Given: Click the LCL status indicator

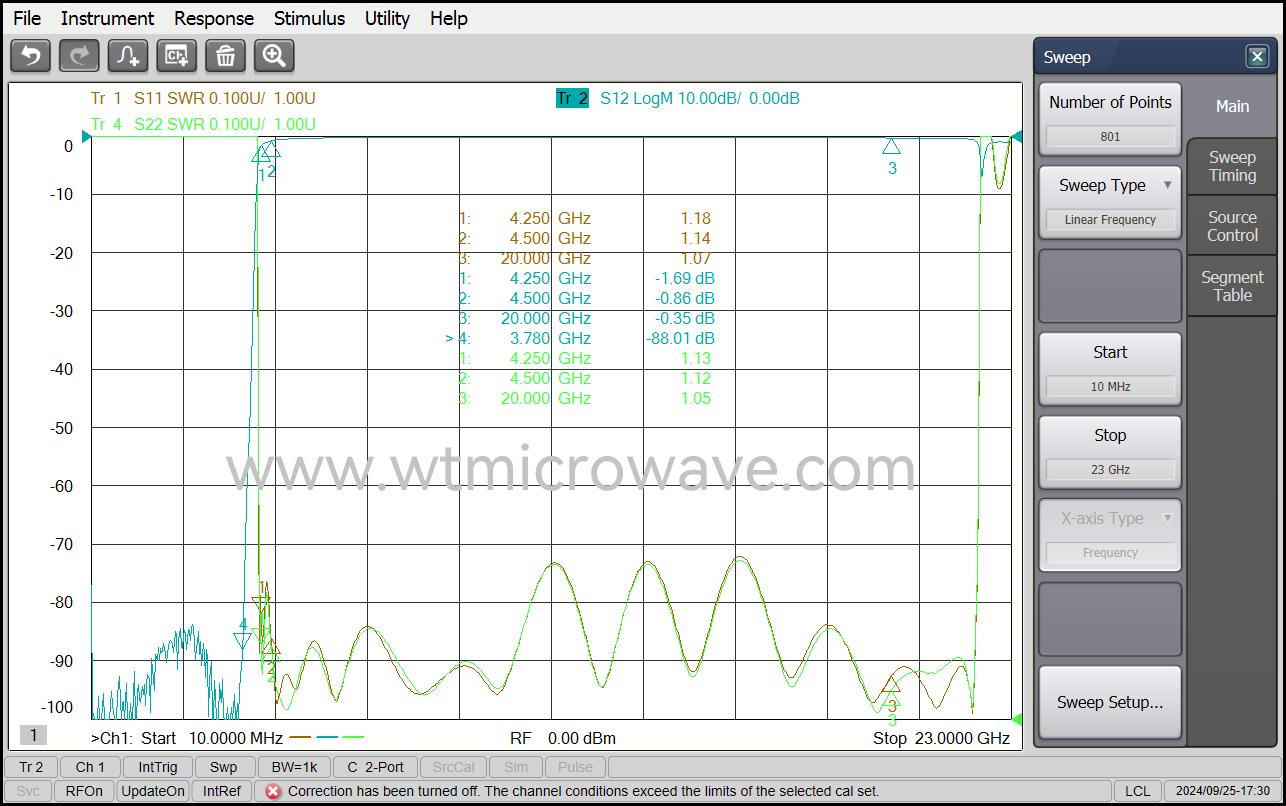Looking at the screenshot, I should 1137,791.
